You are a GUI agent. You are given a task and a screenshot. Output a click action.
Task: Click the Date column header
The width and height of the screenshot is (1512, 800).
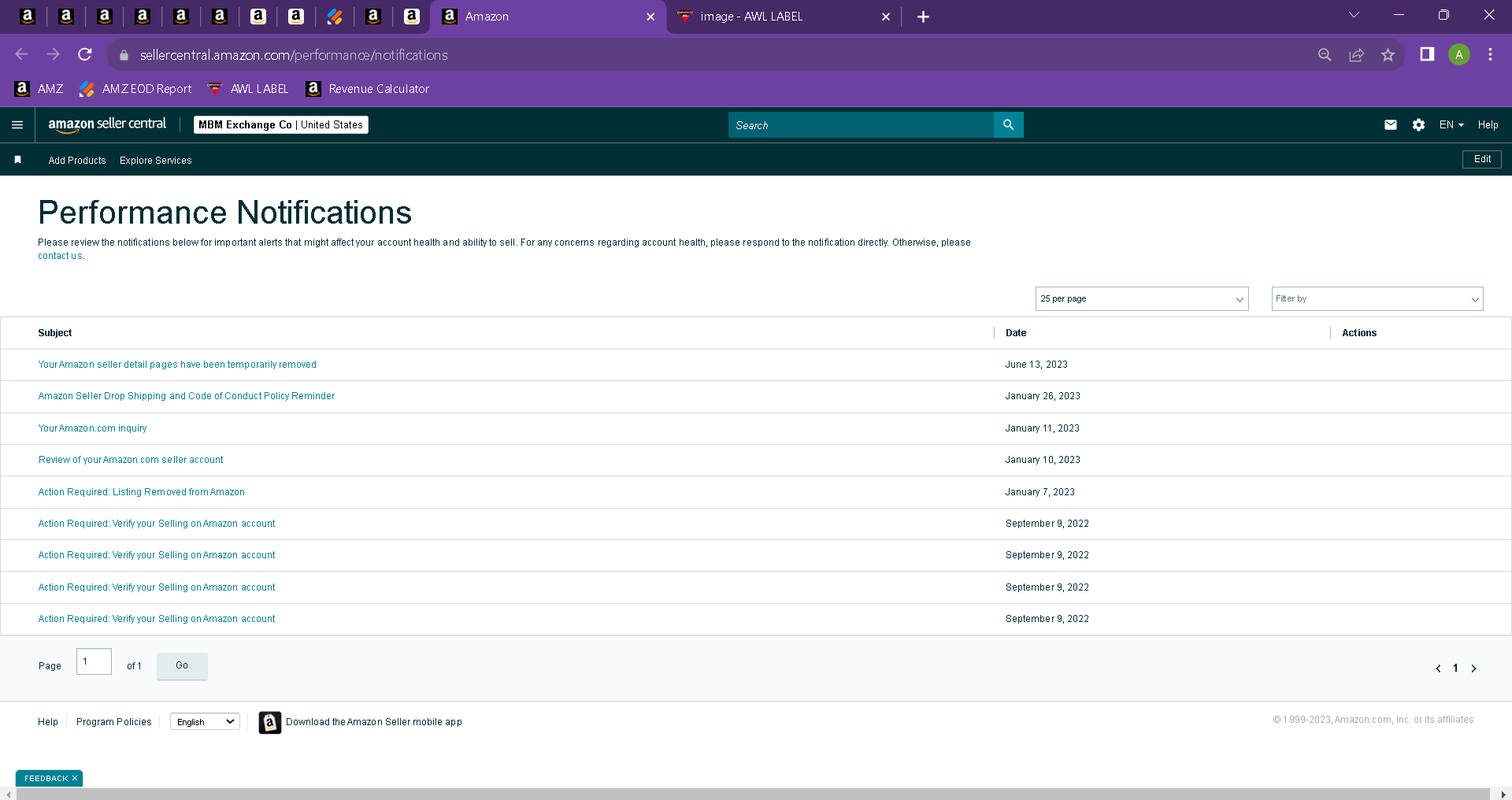pyautogui.click(x=1016, y=333)
